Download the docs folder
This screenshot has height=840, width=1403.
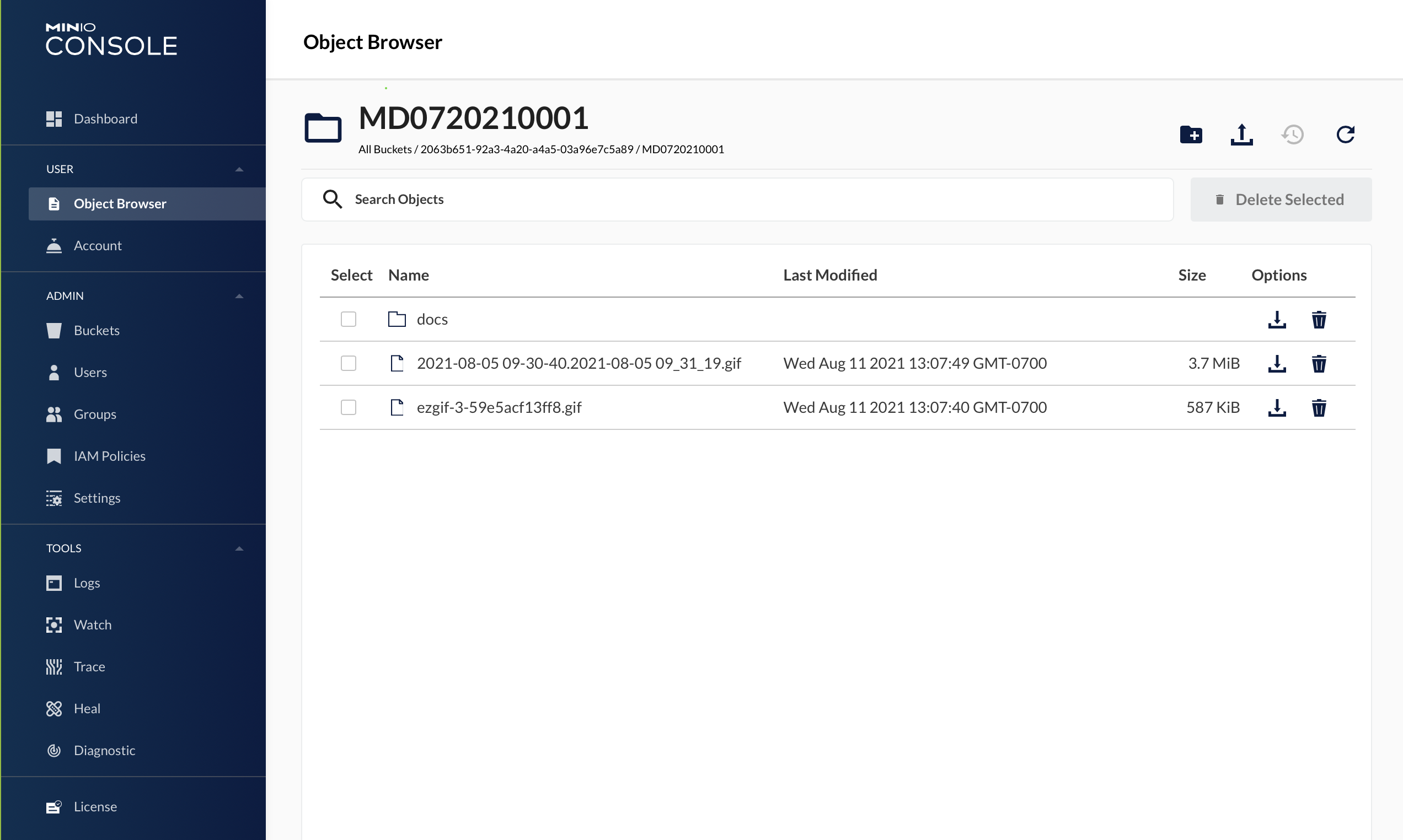pos(1277,319)
